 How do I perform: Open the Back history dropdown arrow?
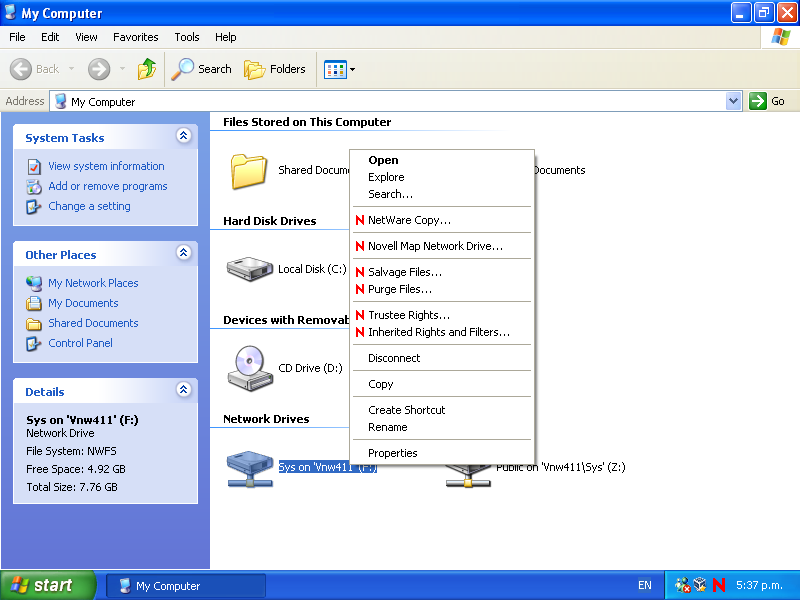click(71, 68)
